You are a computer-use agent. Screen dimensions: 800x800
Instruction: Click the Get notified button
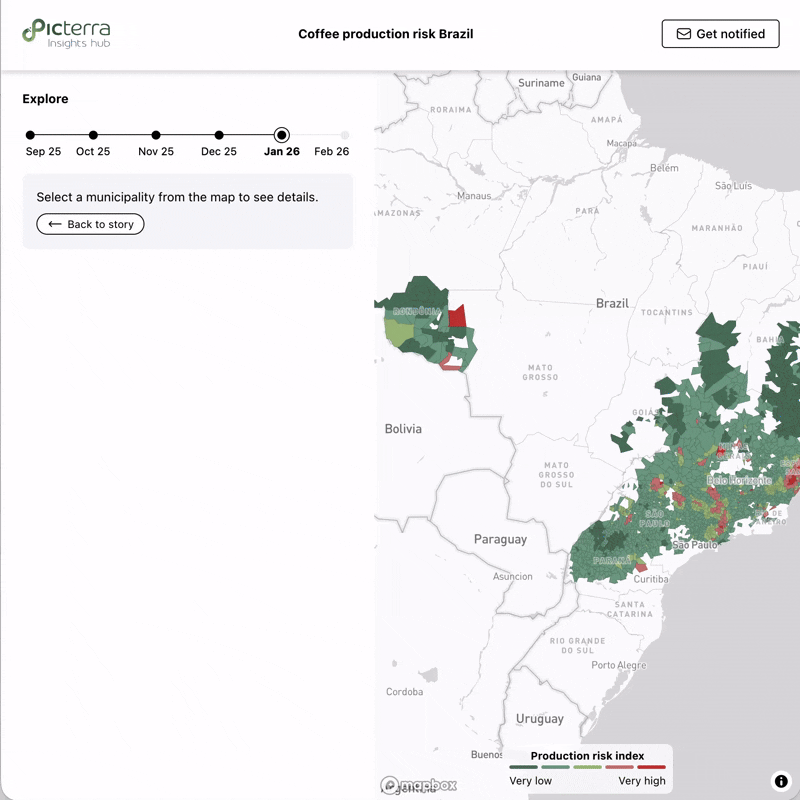pyautogui.click(x=719, y=33)
